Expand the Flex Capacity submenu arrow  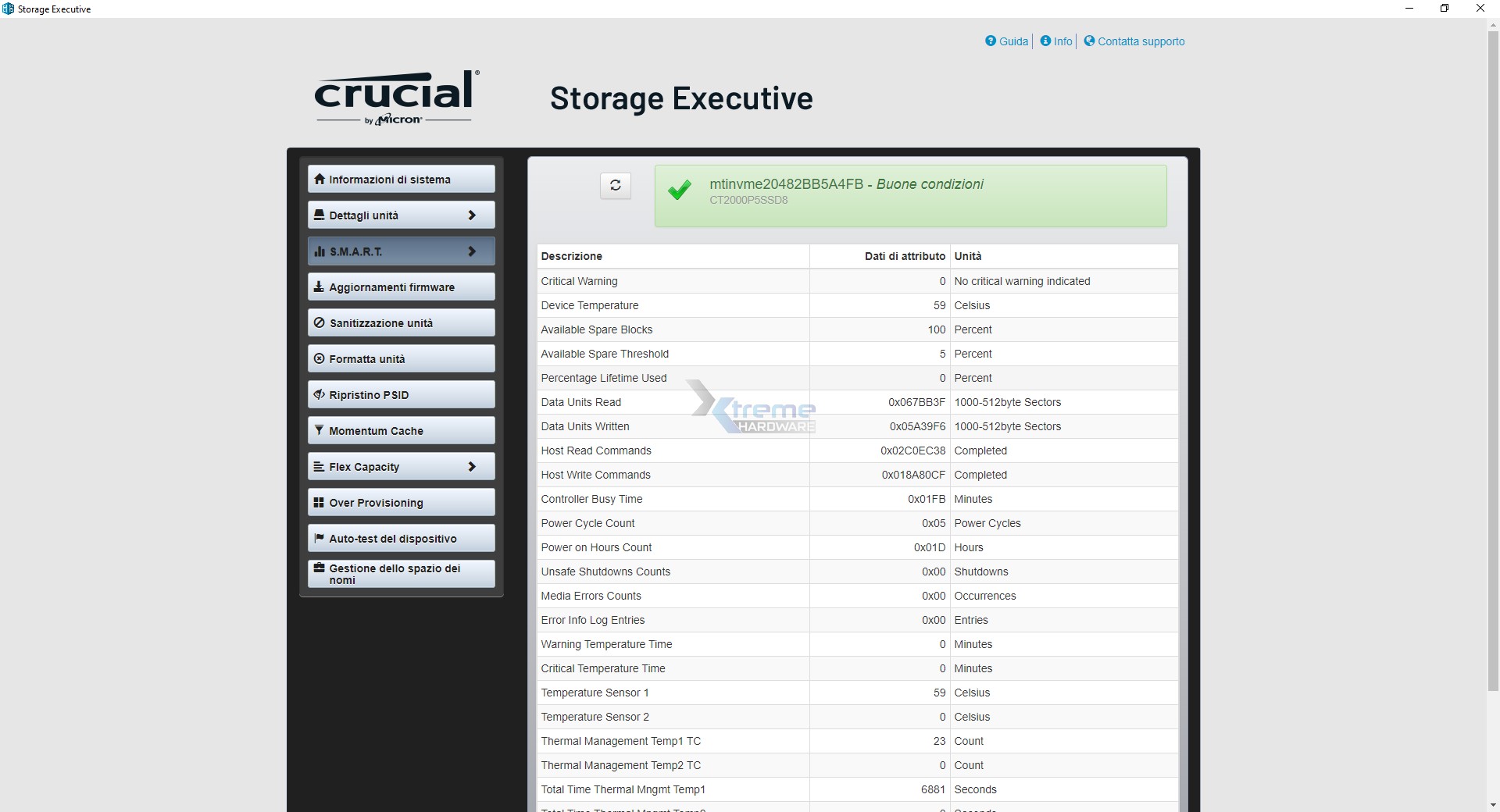click(471, 466)
